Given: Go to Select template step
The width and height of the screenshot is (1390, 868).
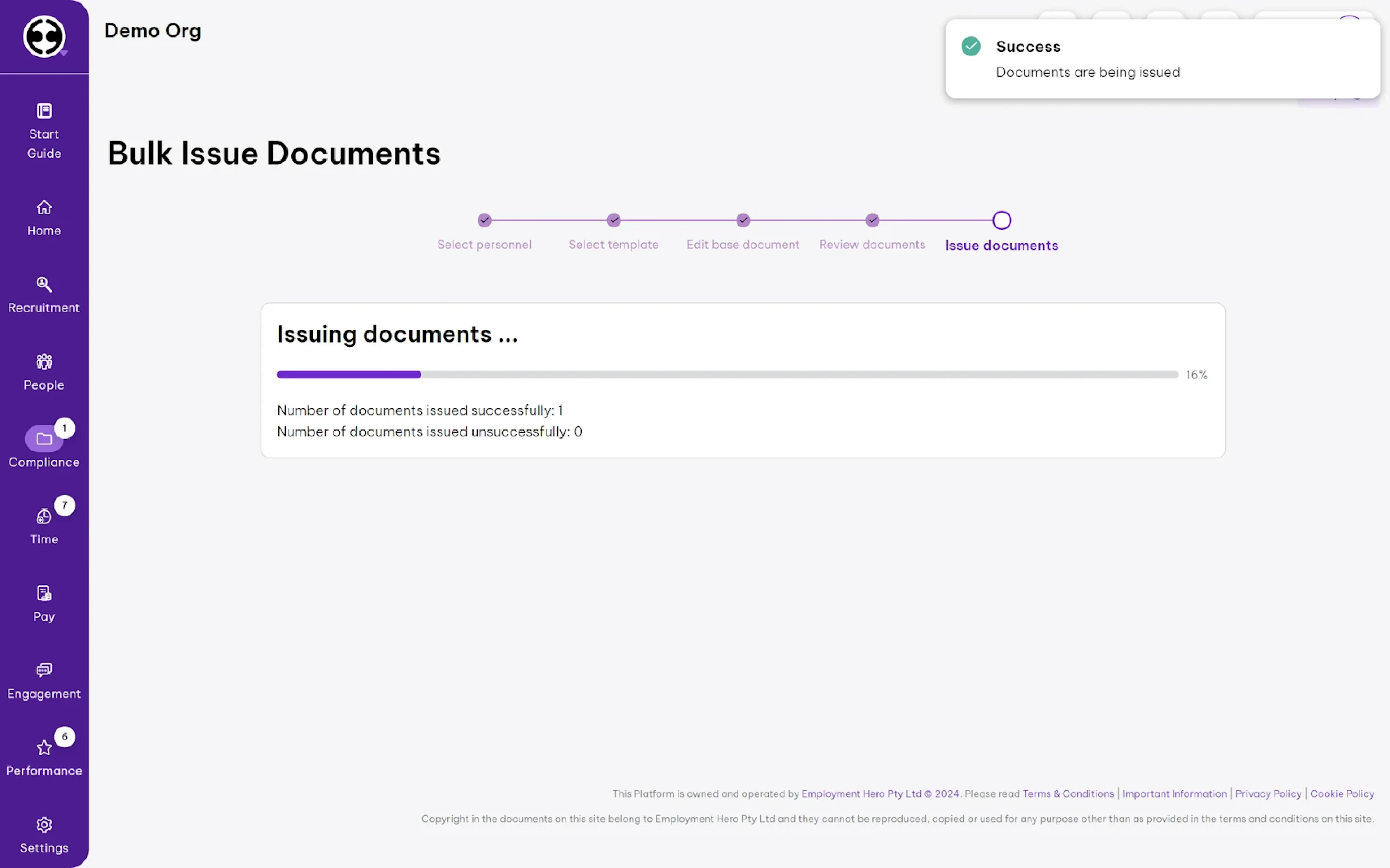Looking at the screenshot, I should click(x=613, y=245).
